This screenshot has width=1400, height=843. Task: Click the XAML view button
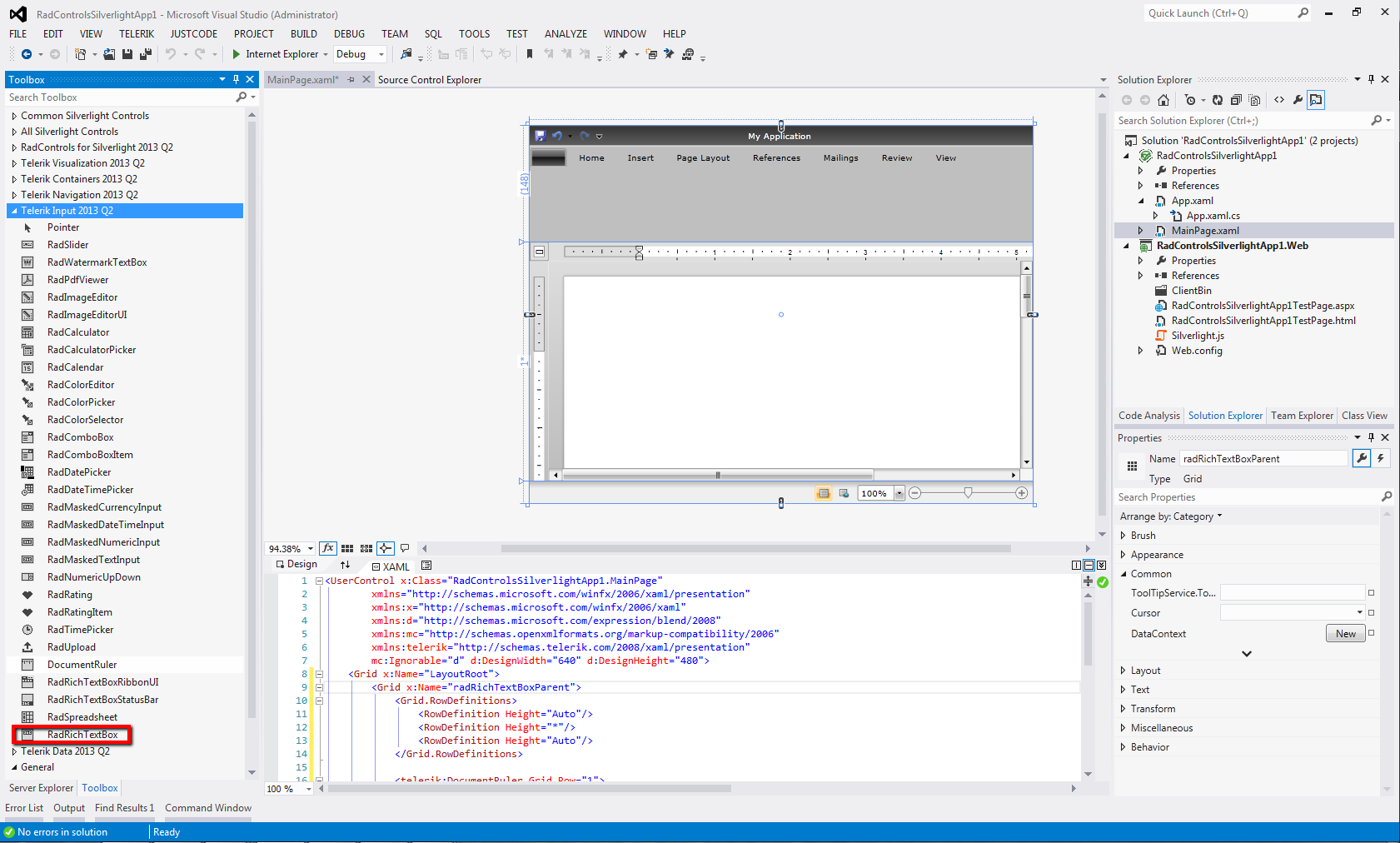point(391,566)
